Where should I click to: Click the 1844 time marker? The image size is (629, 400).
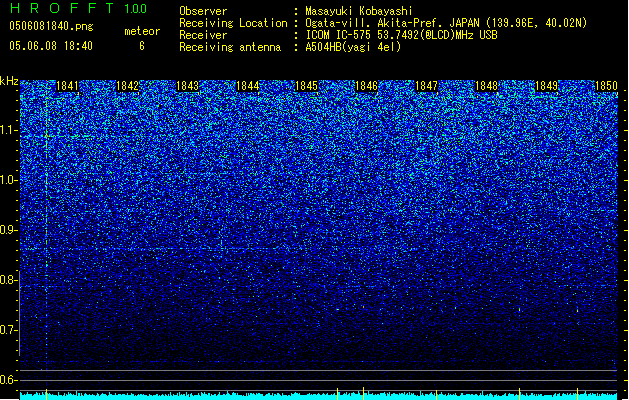(248, 86)
